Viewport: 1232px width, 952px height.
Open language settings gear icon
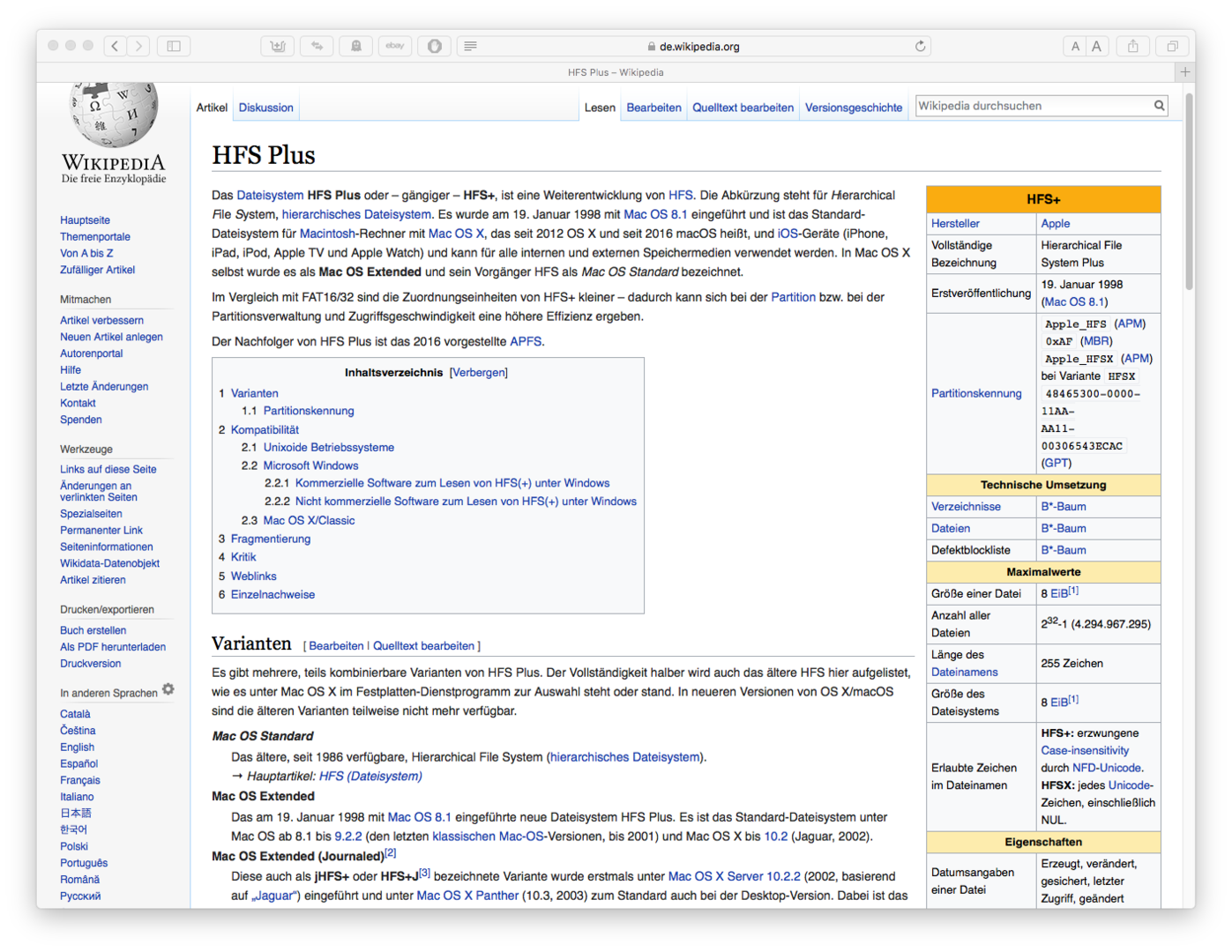click(168, 689)
